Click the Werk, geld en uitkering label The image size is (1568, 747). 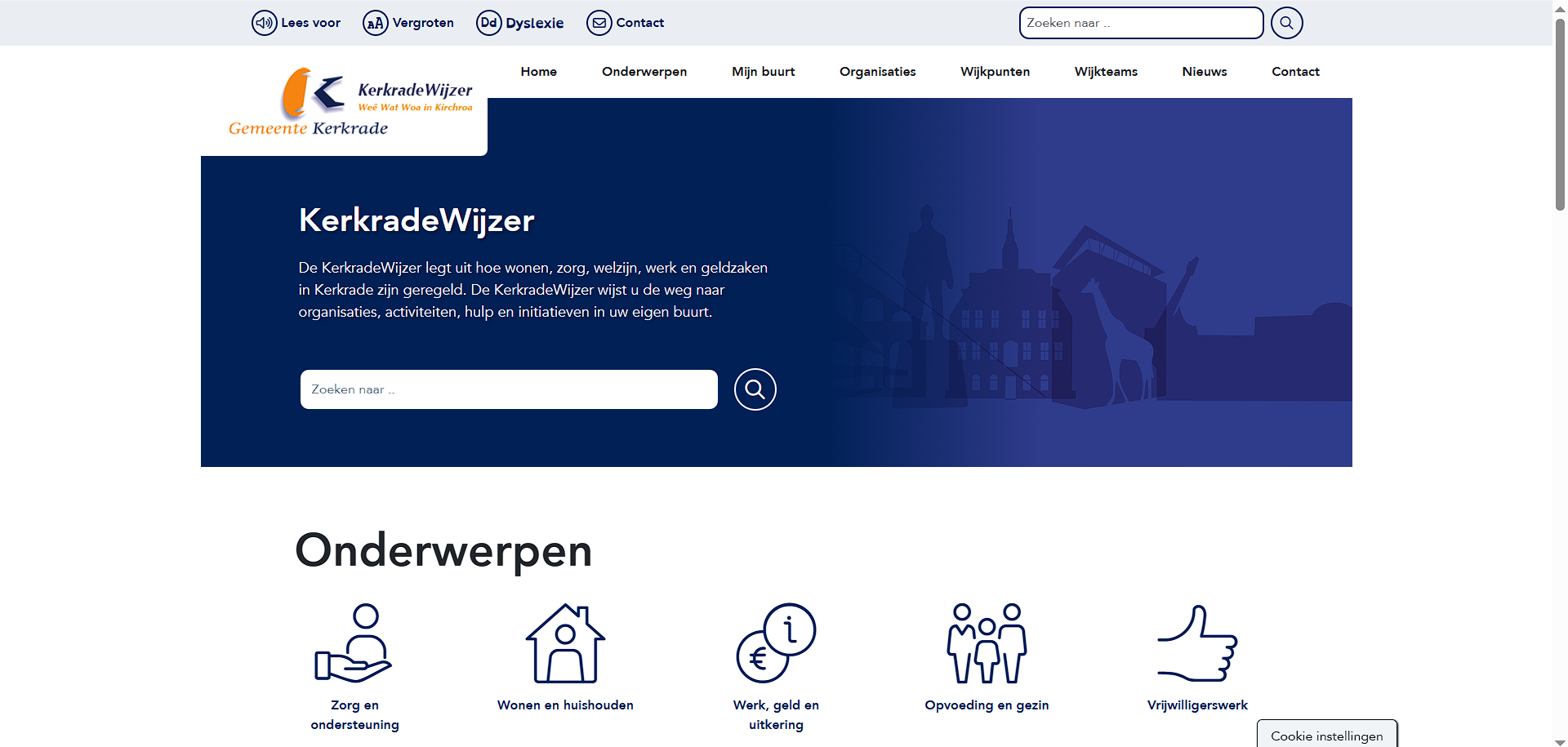pyautogui.click(x=776, y=715)
